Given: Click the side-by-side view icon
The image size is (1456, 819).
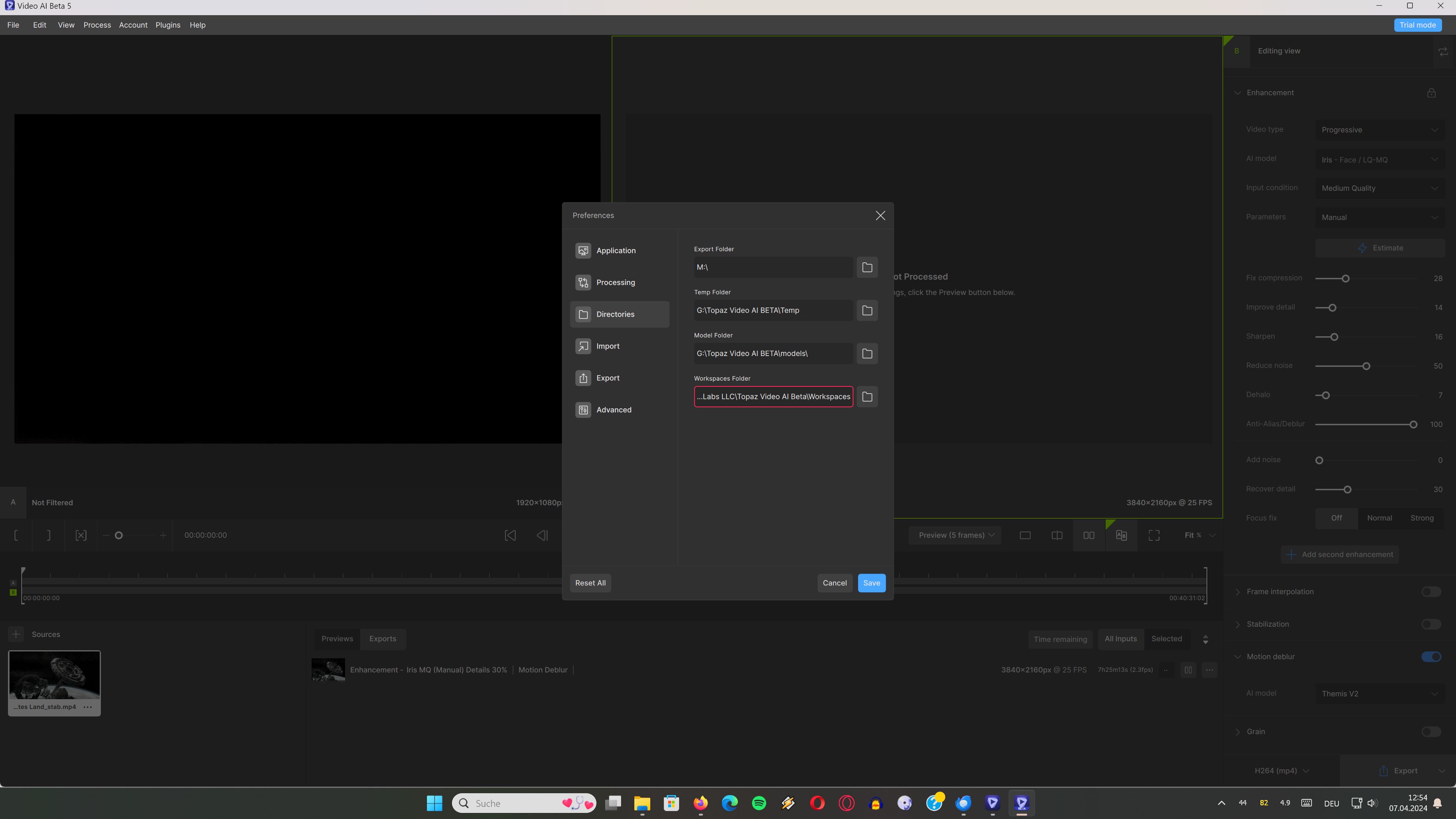Looking at the screenshot, I should point(1089,535).
